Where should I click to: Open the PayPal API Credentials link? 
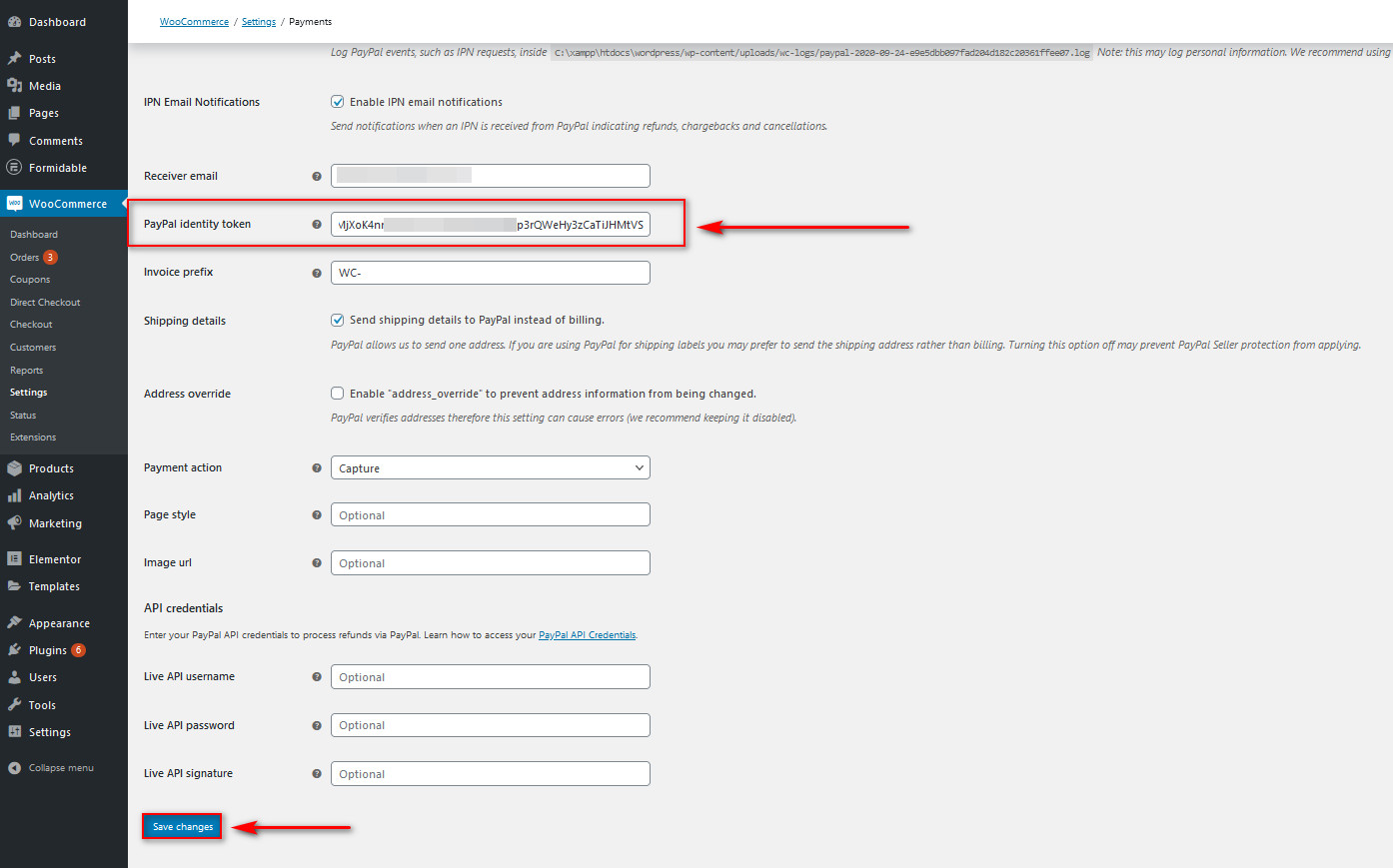pyautogui.click(x=588, y=635)
